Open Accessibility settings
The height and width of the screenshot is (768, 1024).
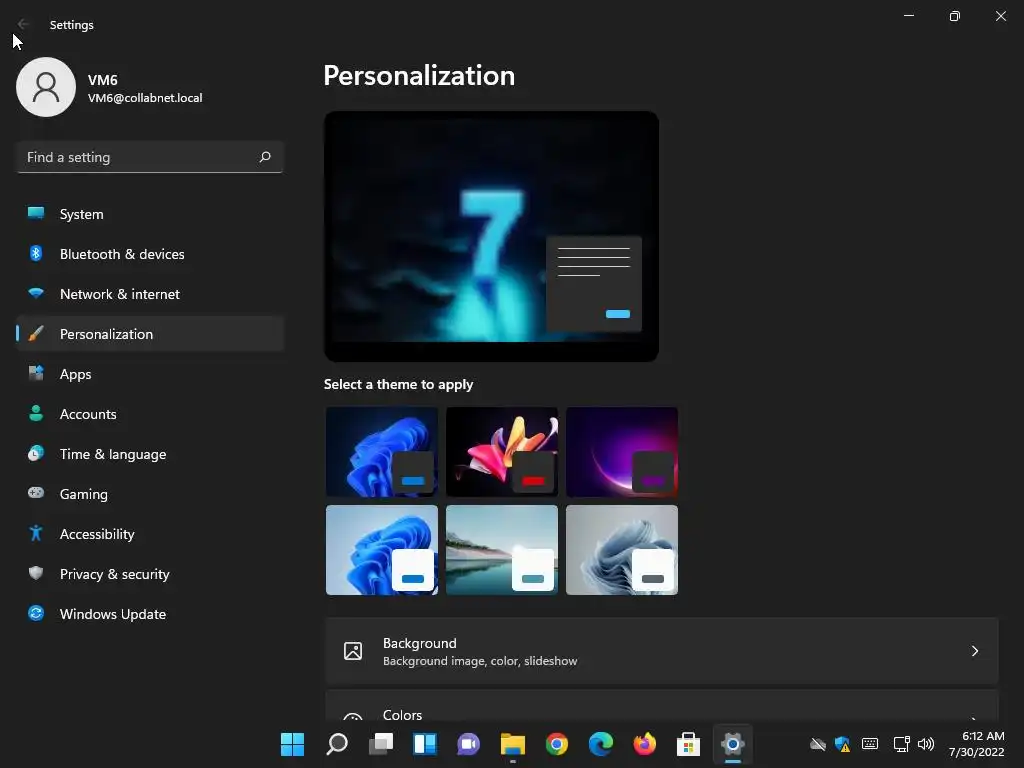point(150,534)
